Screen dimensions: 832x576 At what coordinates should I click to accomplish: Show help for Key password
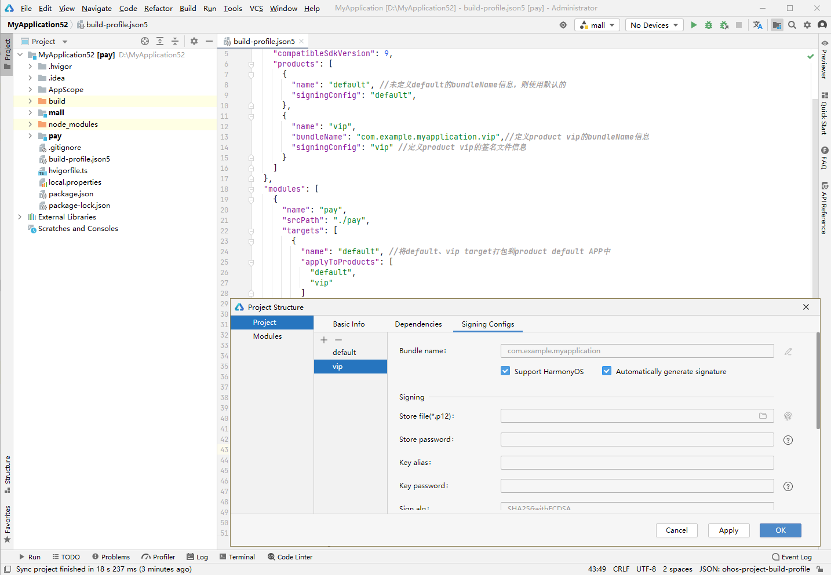pyautogui.click(x=788, y=486)
